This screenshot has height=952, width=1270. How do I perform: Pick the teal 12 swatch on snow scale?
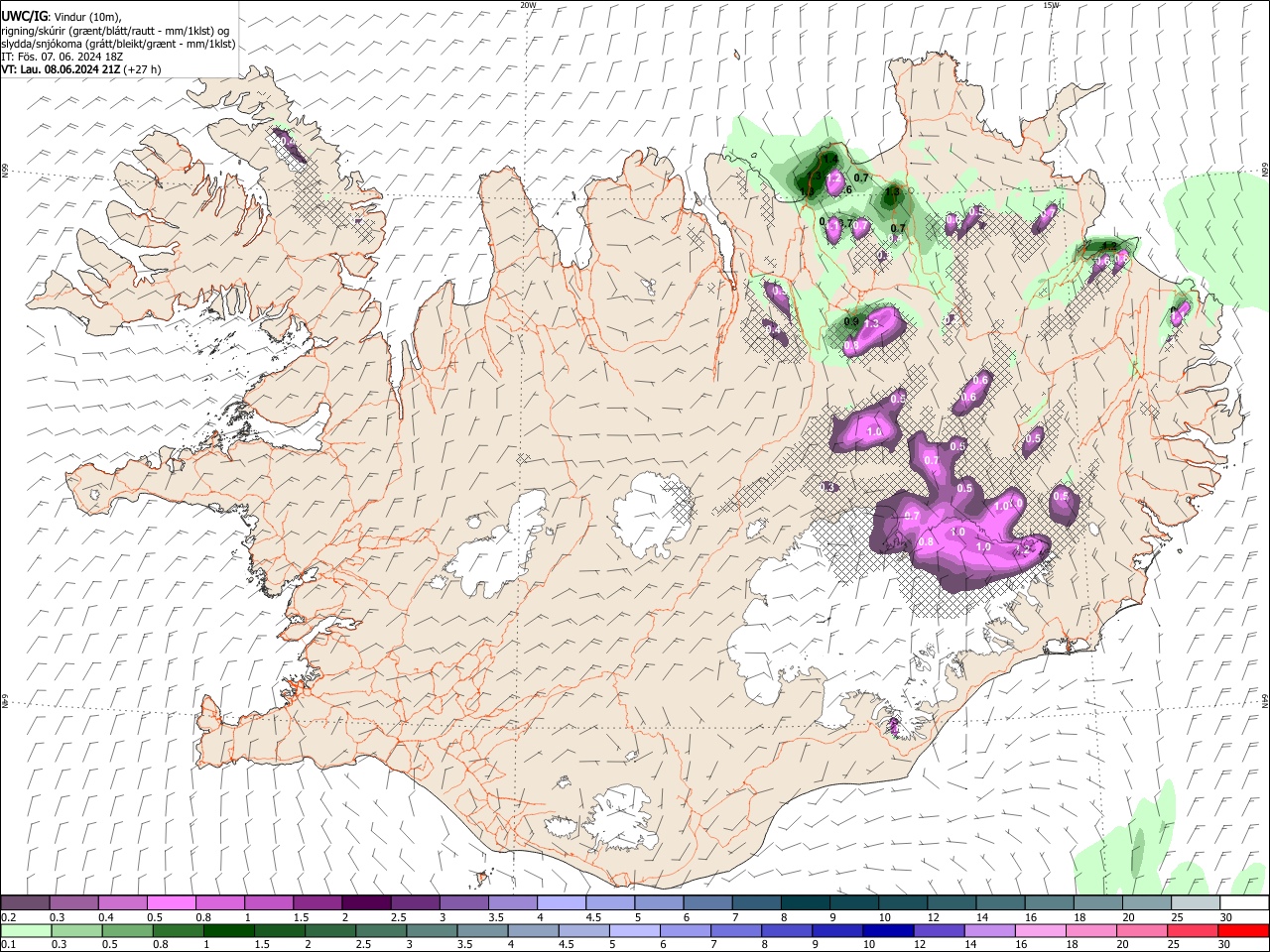click(952, 903)
